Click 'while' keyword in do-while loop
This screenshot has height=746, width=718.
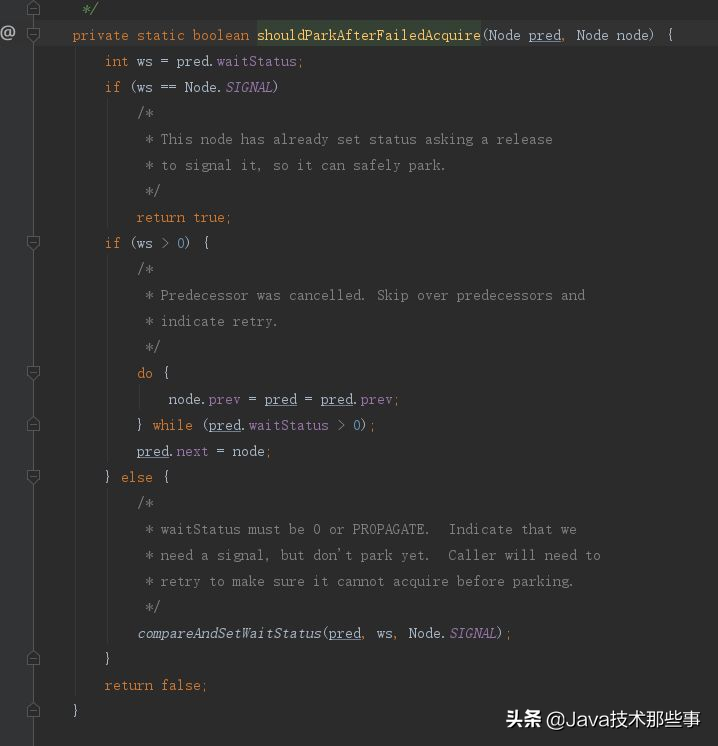point(173,425)
